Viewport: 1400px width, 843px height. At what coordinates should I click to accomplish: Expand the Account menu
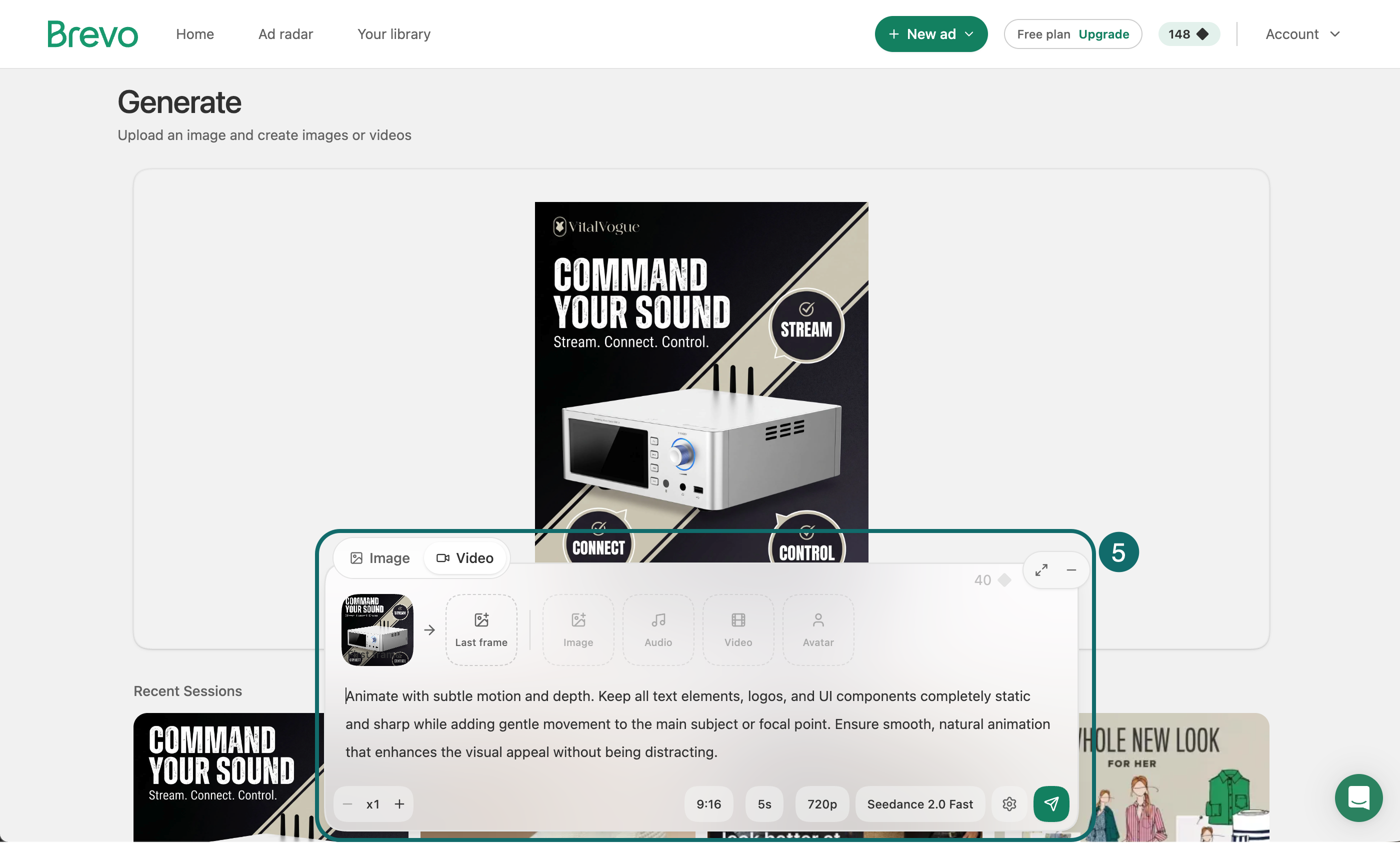[1302, 34]
